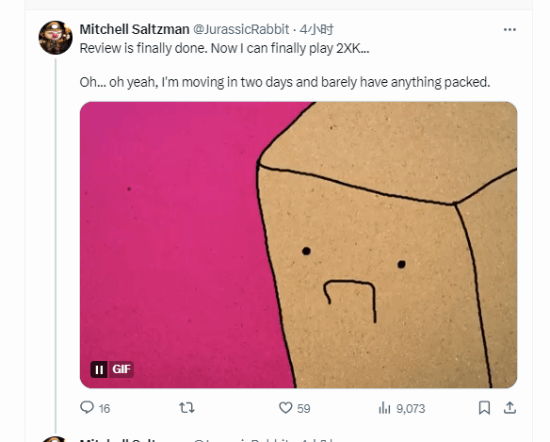
Task: Pause the playing GIF
Action: 99,369
